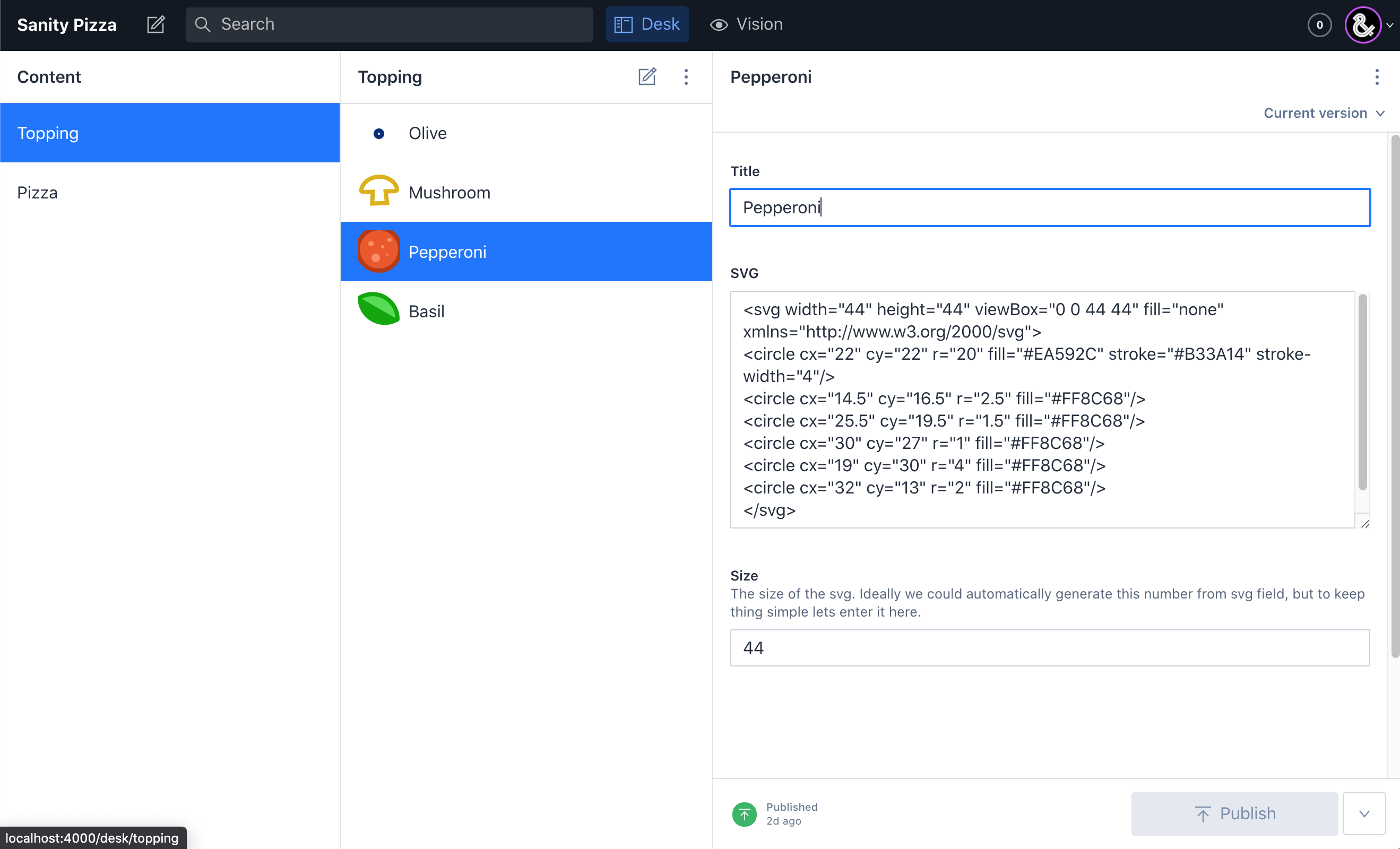Image resolution: width=1400 pixels, height=849 pixels.
Task: Click the create new Topping pencil icon
Action: (647, 77)
